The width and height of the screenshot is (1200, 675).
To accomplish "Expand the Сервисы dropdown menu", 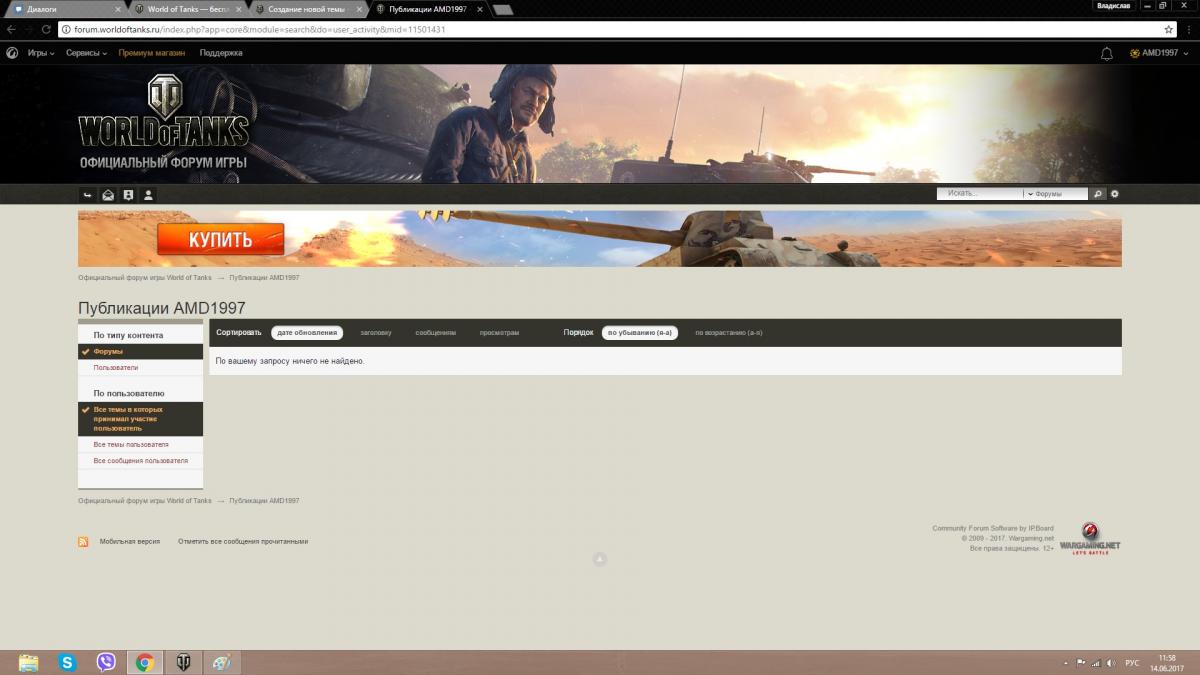I will [x=86, y=53].
